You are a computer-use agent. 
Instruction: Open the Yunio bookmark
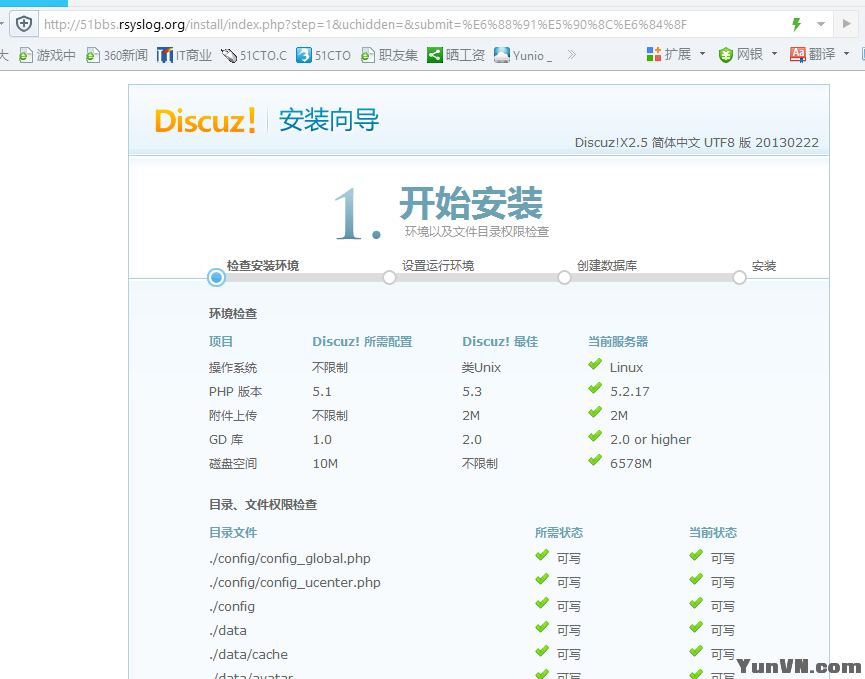click(523, 55)
